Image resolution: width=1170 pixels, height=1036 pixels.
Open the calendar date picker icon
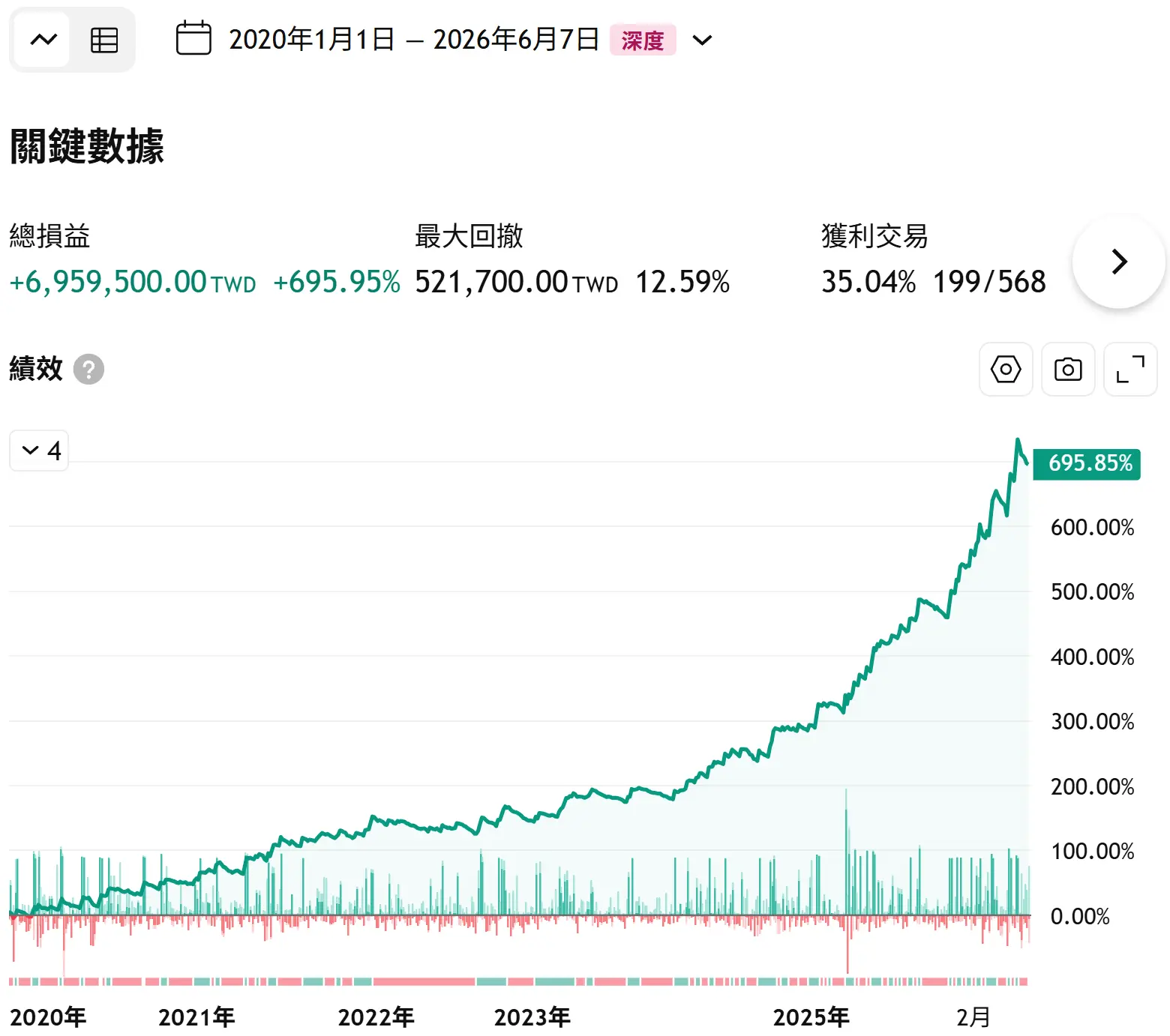point(193,39)
